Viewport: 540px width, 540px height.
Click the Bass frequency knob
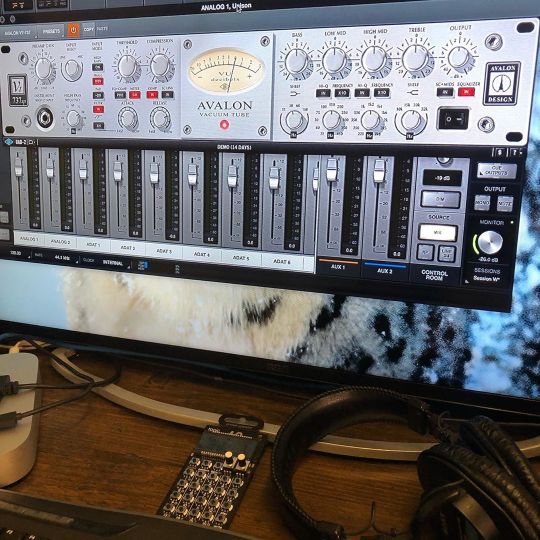[294, 120]
